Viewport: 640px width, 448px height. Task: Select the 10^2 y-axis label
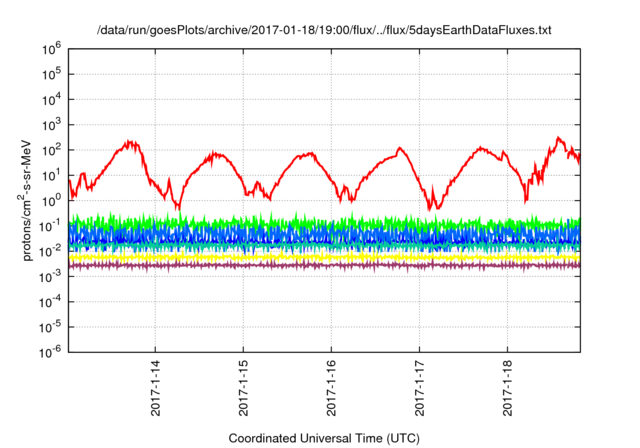click(x=52, y=150)
